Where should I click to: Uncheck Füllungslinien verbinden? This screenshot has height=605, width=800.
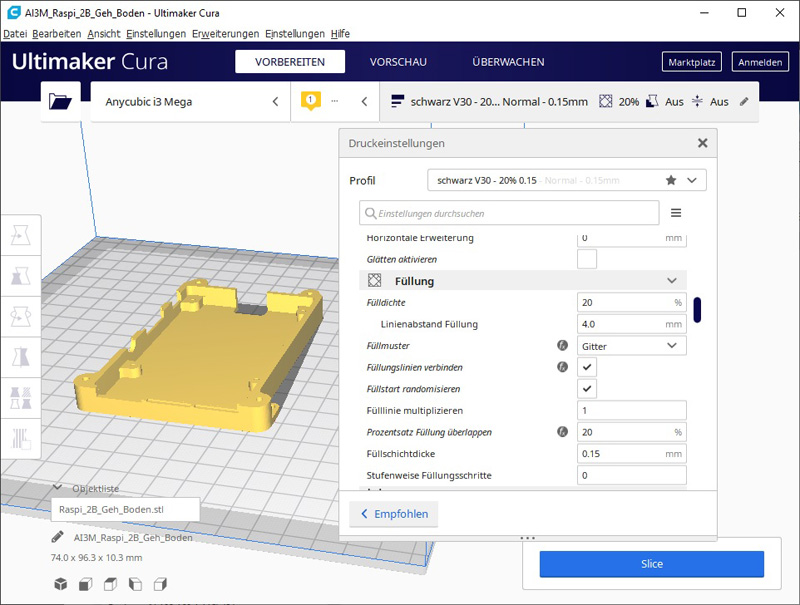pyautogui.click(x=587, y=367)
